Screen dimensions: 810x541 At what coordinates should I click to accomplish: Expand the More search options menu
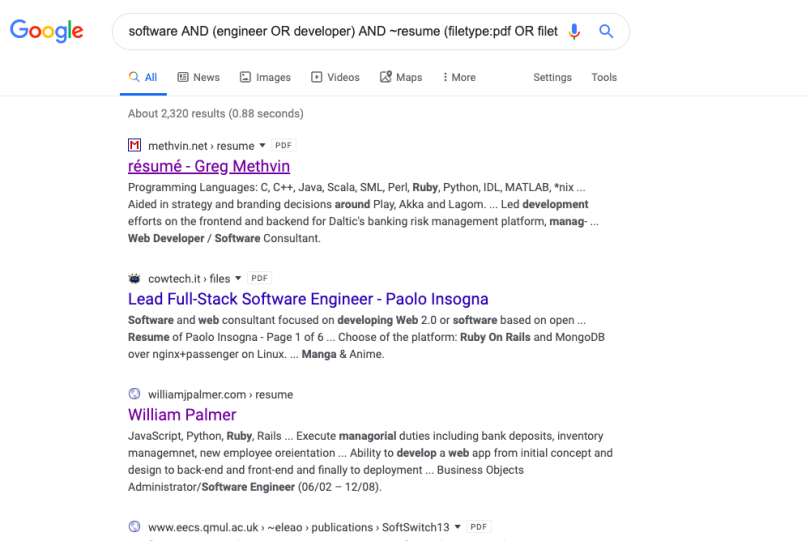click(459, 77)
